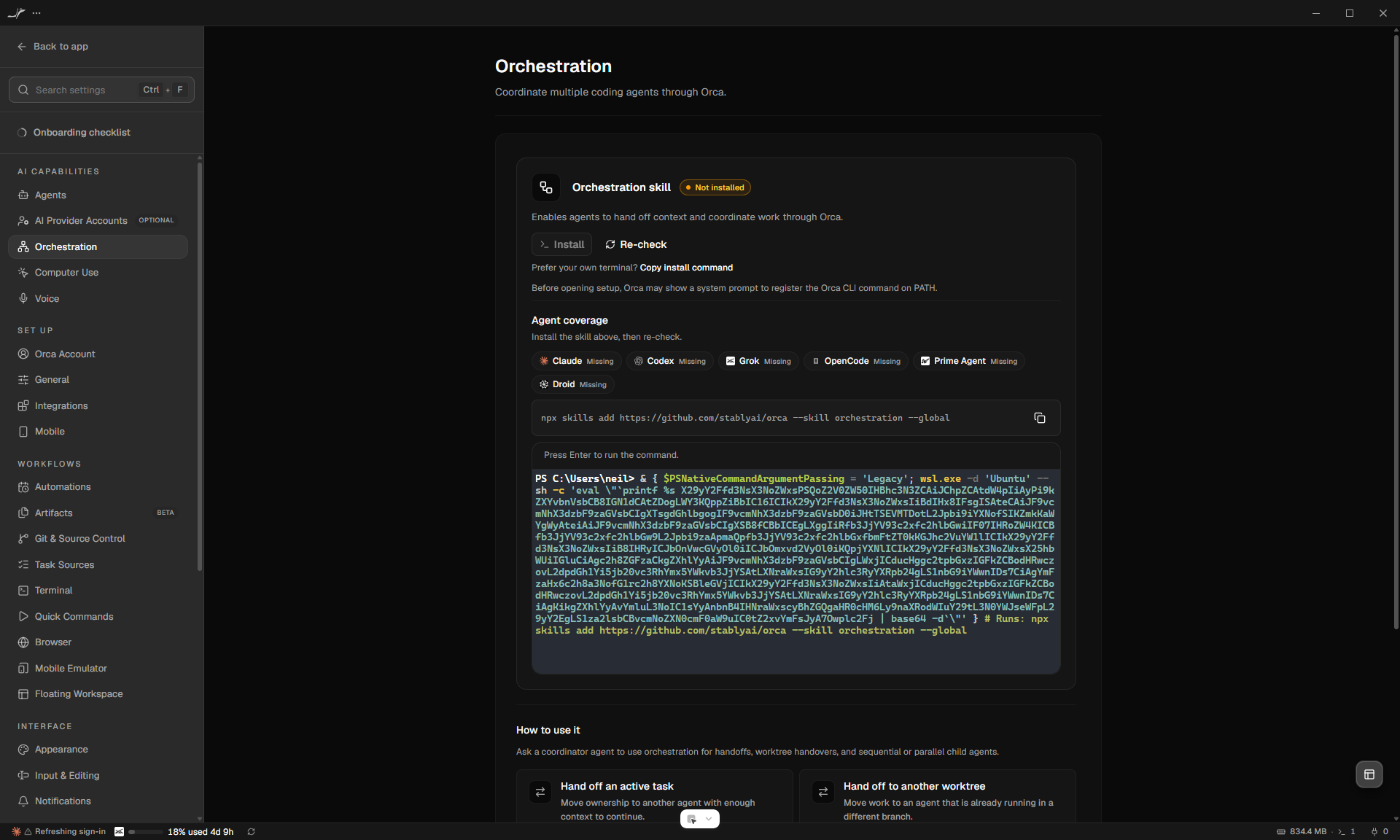Expand the floating dropdown chevron at bottom center
1400x840 pixels.
pos(709,820)
